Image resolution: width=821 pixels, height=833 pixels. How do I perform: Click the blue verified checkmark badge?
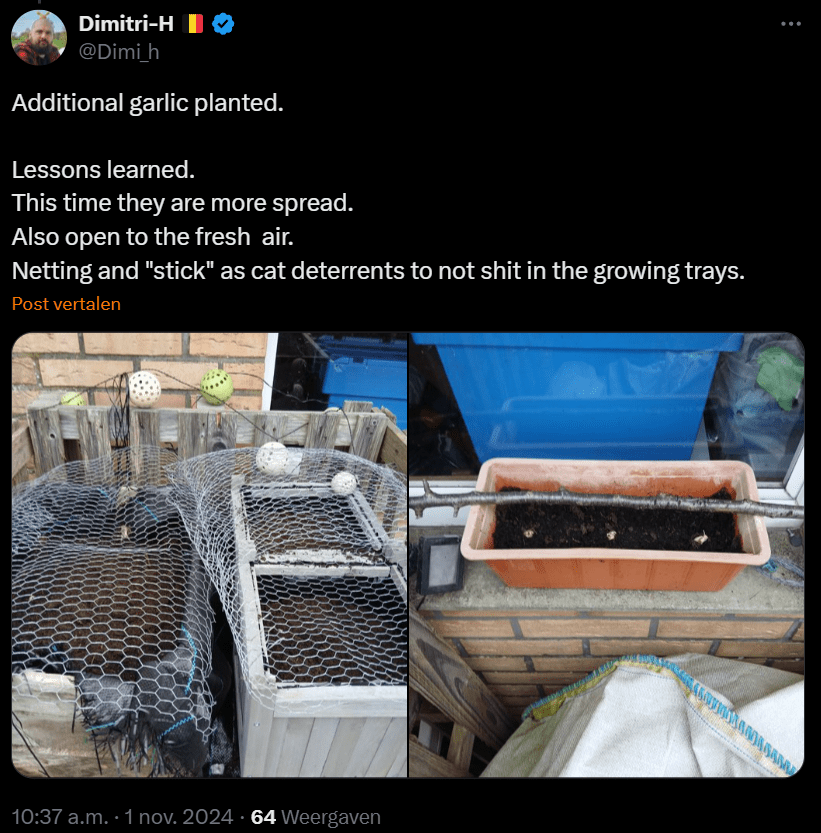(x=223, y=25)
